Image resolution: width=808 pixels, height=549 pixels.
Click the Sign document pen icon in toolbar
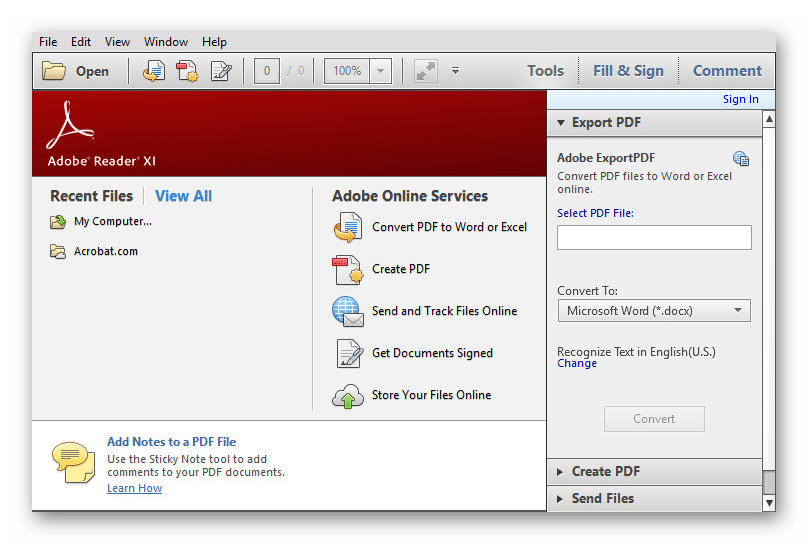[221, 71]
